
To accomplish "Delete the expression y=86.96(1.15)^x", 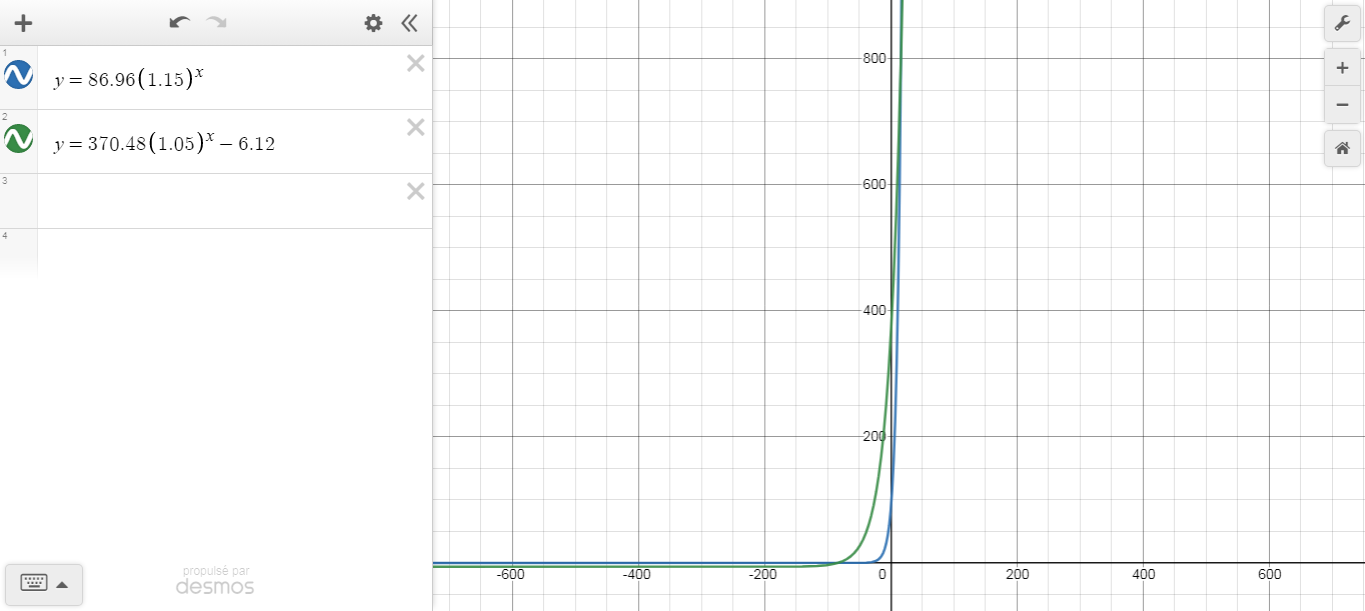I will (x=415, y=64).
